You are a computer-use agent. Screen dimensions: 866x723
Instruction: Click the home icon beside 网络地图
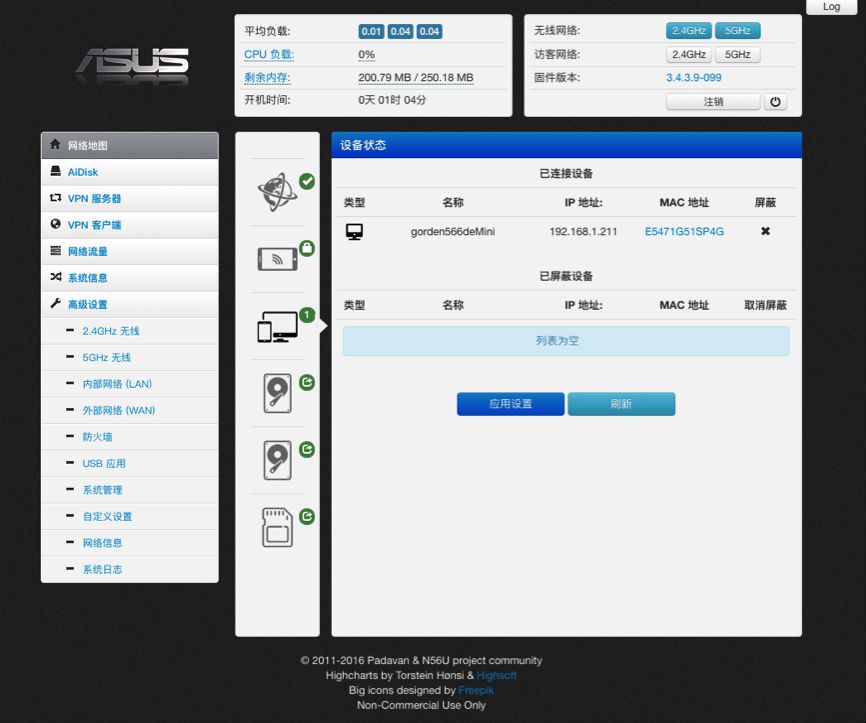click(55, 145)
